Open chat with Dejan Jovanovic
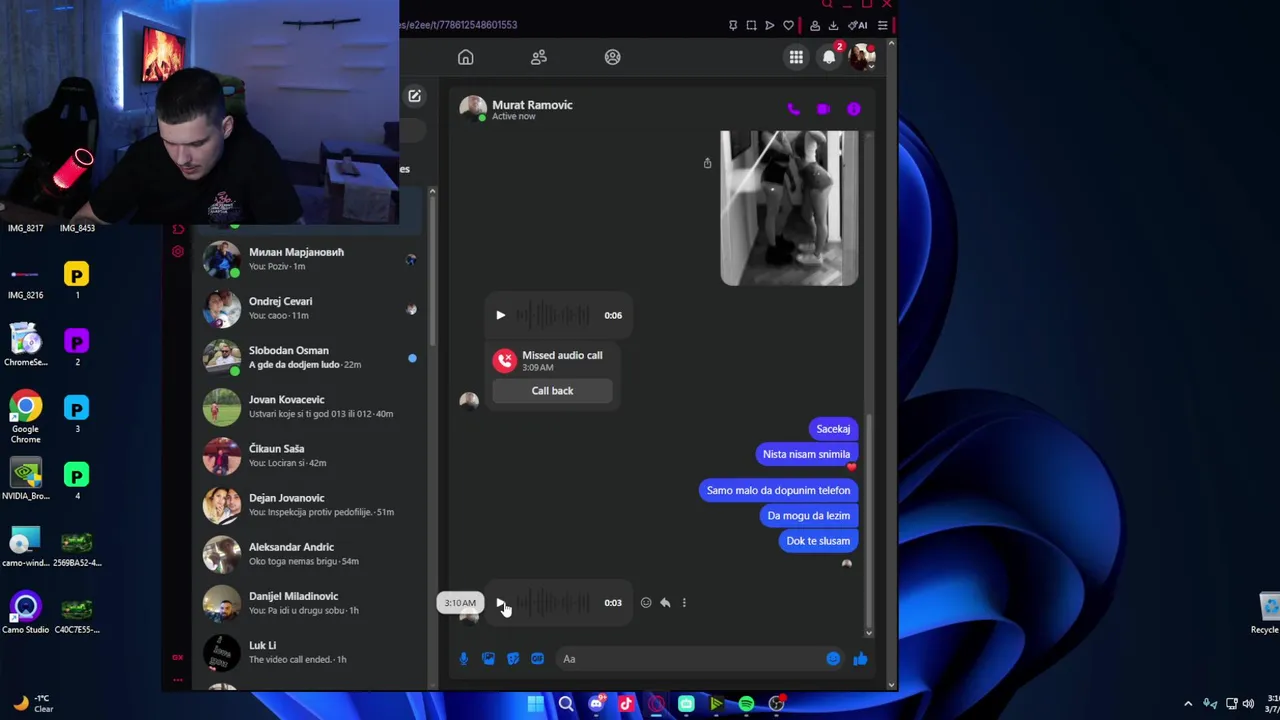The height and width of the screenshot is (720, 1280). [x=310, y=504]
